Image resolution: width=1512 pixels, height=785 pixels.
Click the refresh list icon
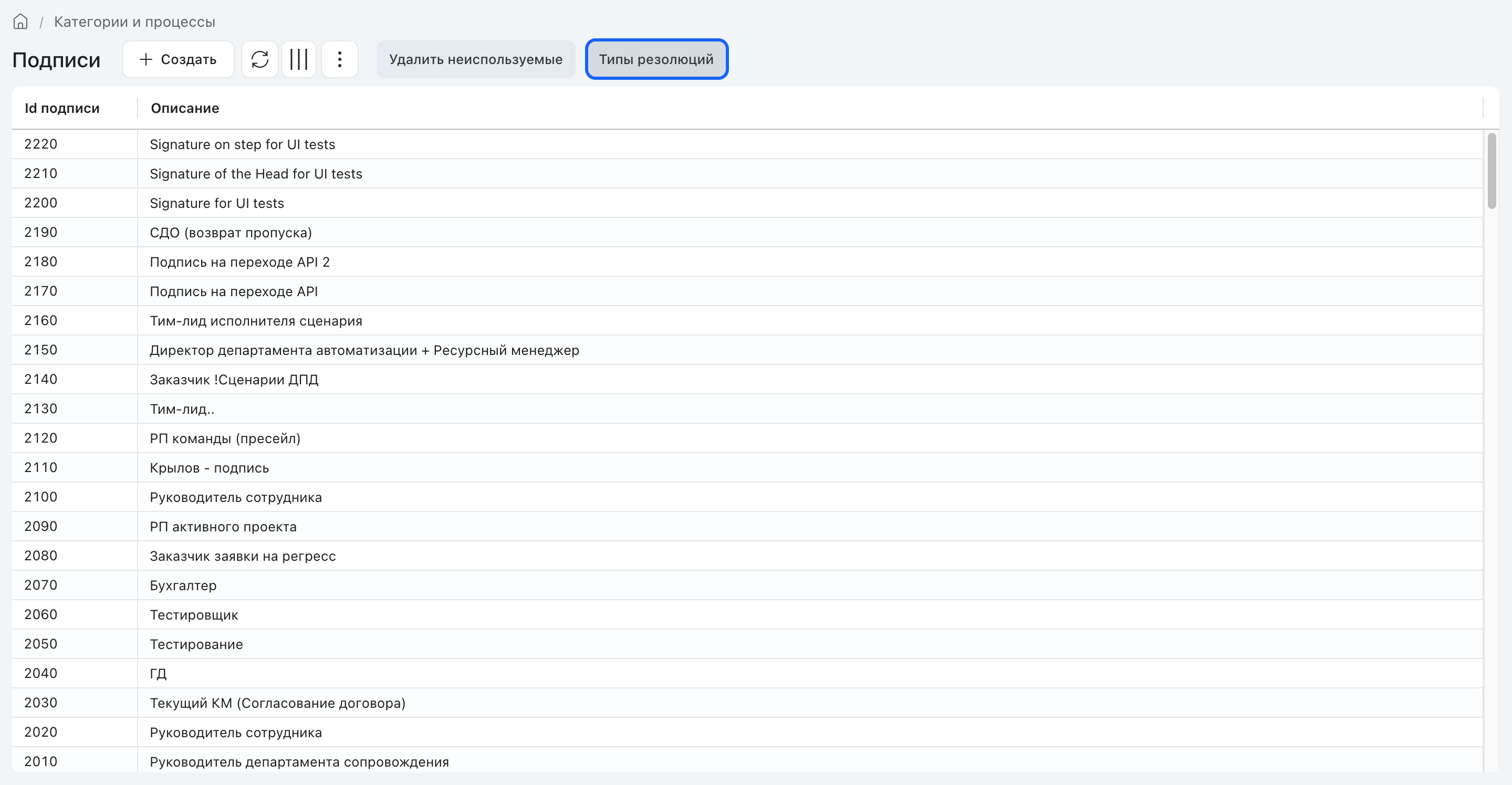click(260, 59)
